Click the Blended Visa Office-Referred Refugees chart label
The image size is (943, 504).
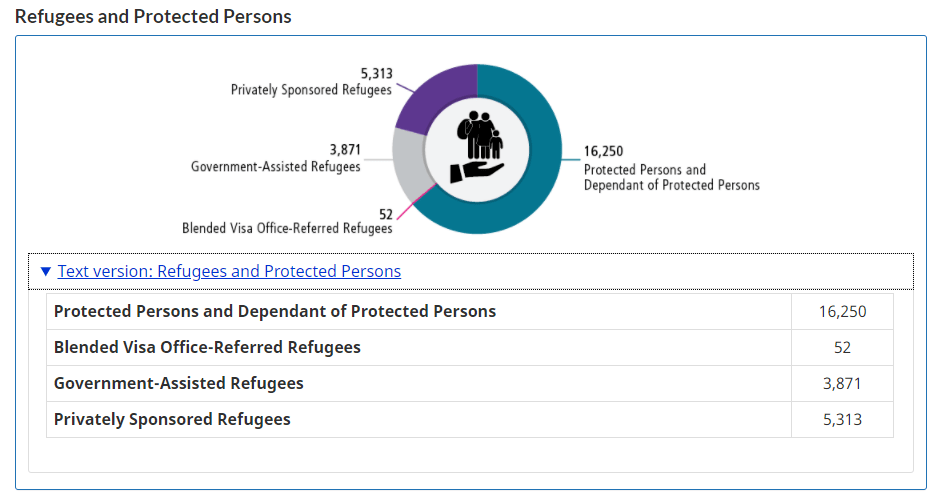tap(287, 228)
